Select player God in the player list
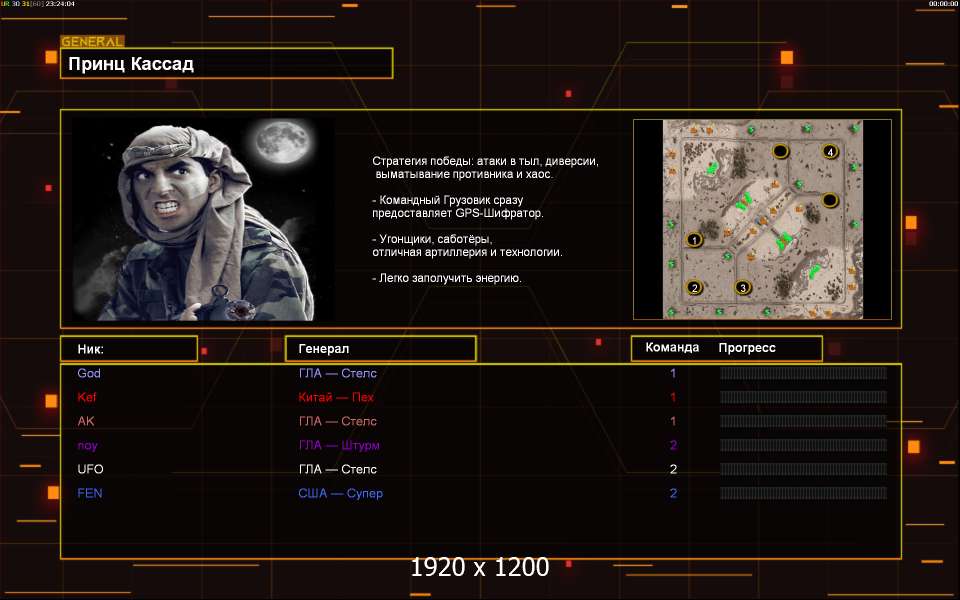The height and width of the screenshot is (600, 960). pyautogui.click(x=89, y=374)
